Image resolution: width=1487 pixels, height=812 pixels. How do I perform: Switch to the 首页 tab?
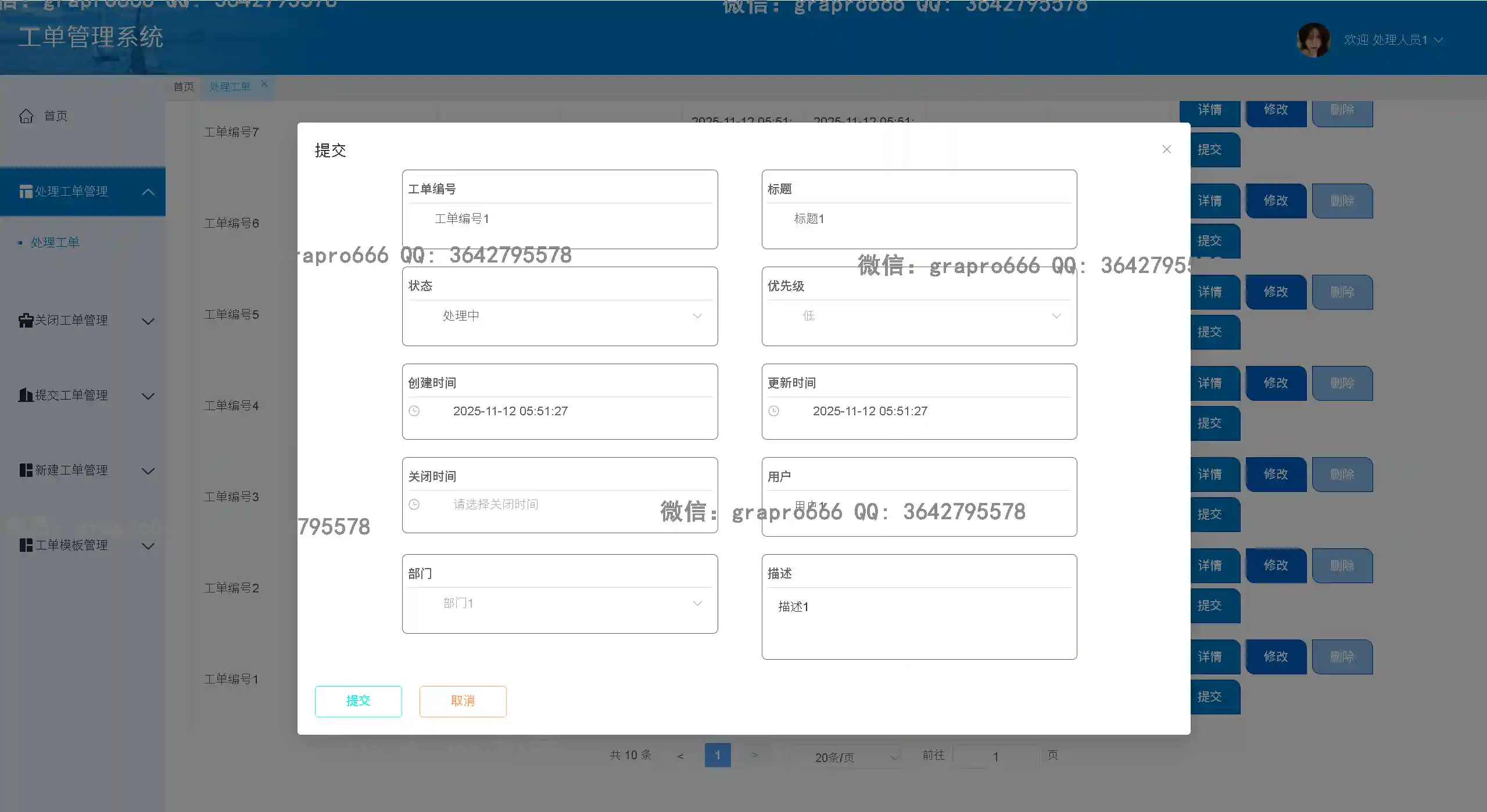pyautogui.click(x=184, y=87)
